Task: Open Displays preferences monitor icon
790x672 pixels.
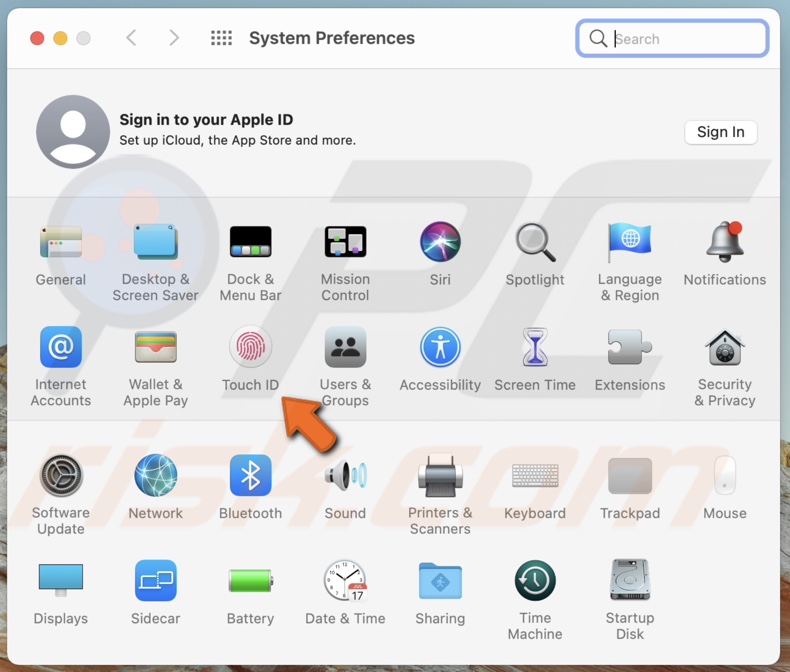Action: [61, 580]
